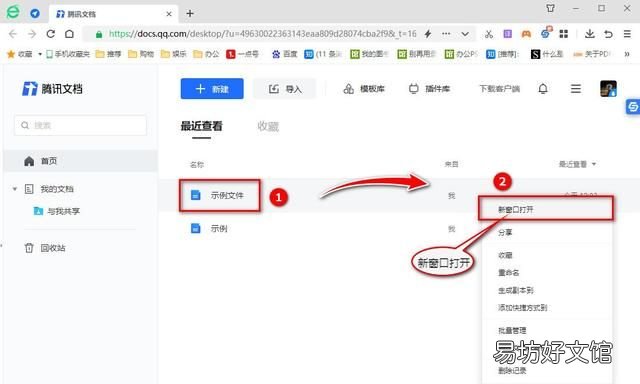
Task: Click the scissors screenshot icon
Action: tap(489, 34)
